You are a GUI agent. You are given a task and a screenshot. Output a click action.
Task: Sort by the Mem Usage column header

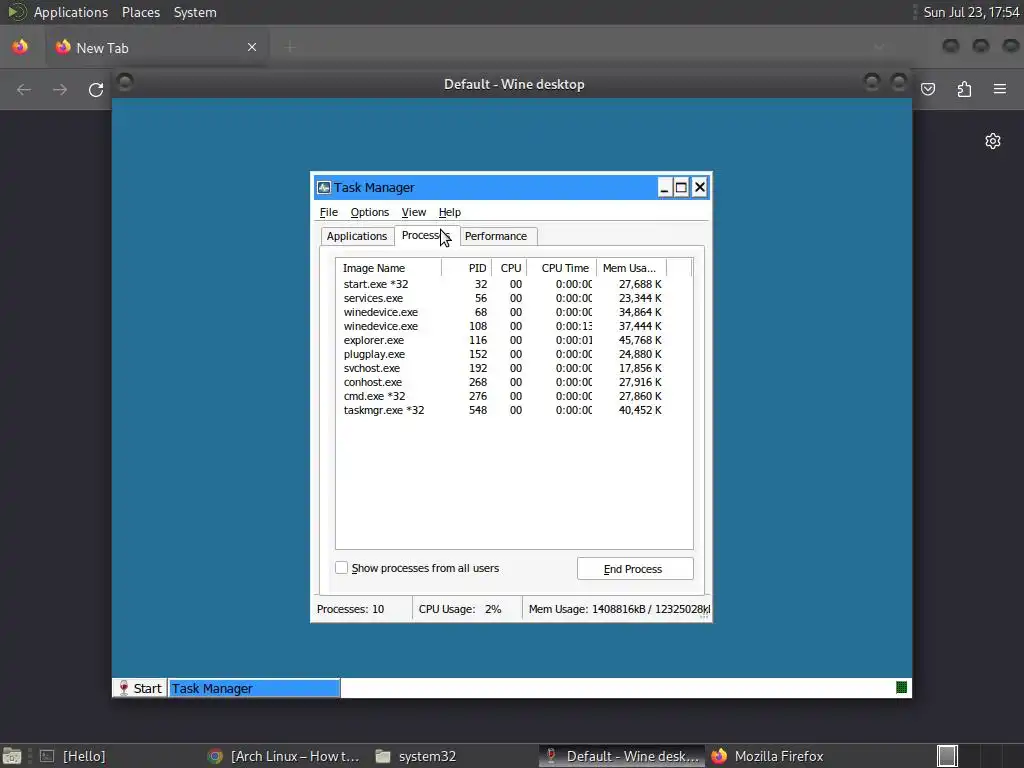[x=631, y=268]
